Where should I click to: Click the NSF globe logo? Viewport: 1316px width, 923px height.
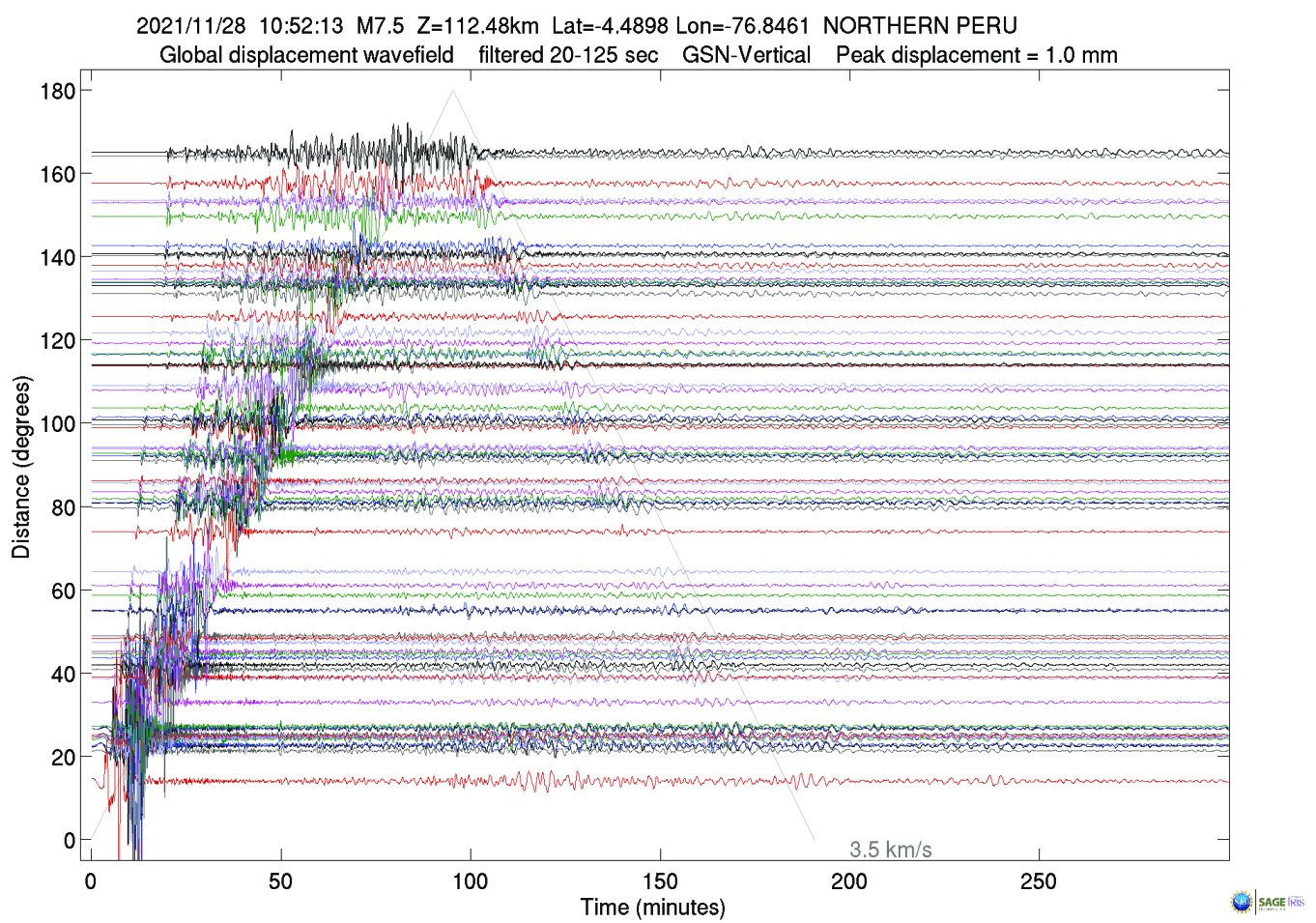tap(1241, 902)
